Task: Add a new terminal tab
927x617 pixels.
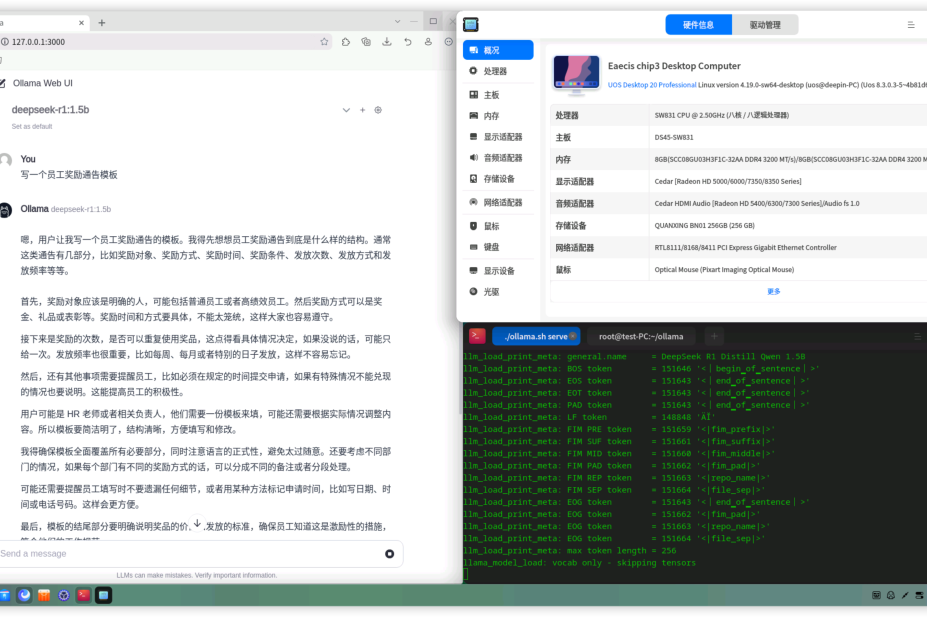Action: (x=714, y=336)
